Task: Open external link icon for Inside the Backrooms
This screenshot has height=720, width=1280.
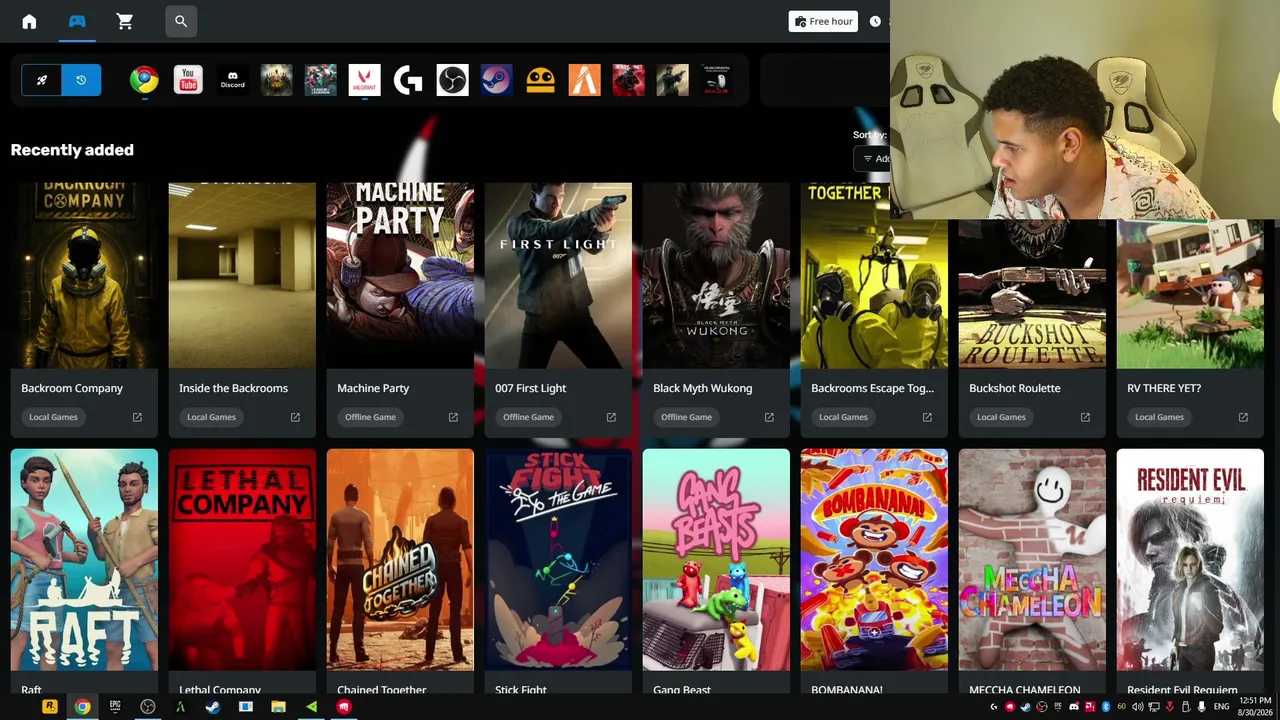Action: 295,417
